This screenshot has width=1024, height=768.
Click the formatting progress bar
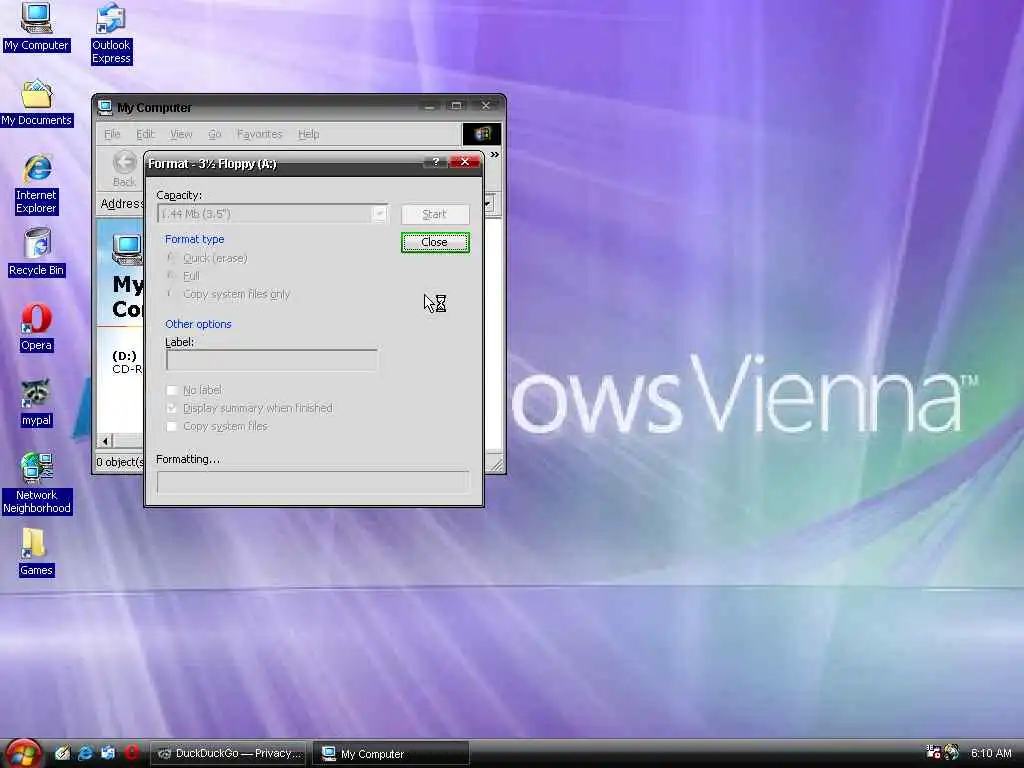coord(313,482)
